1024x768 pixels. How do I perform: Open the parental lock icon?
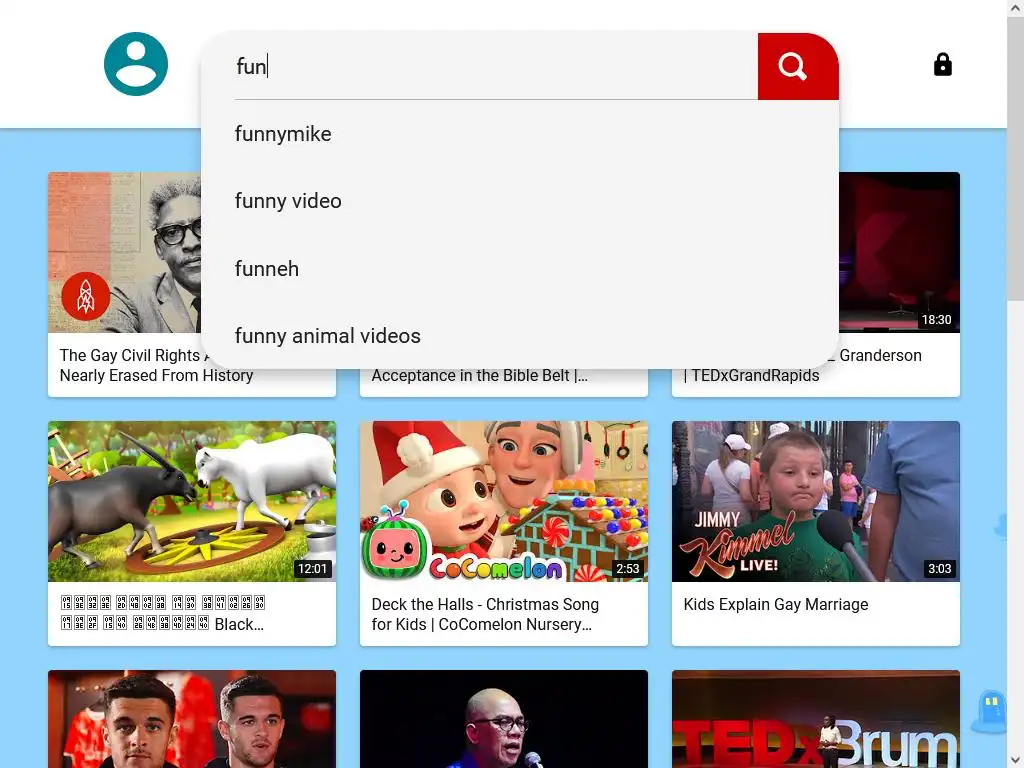(x=942, y=65)
